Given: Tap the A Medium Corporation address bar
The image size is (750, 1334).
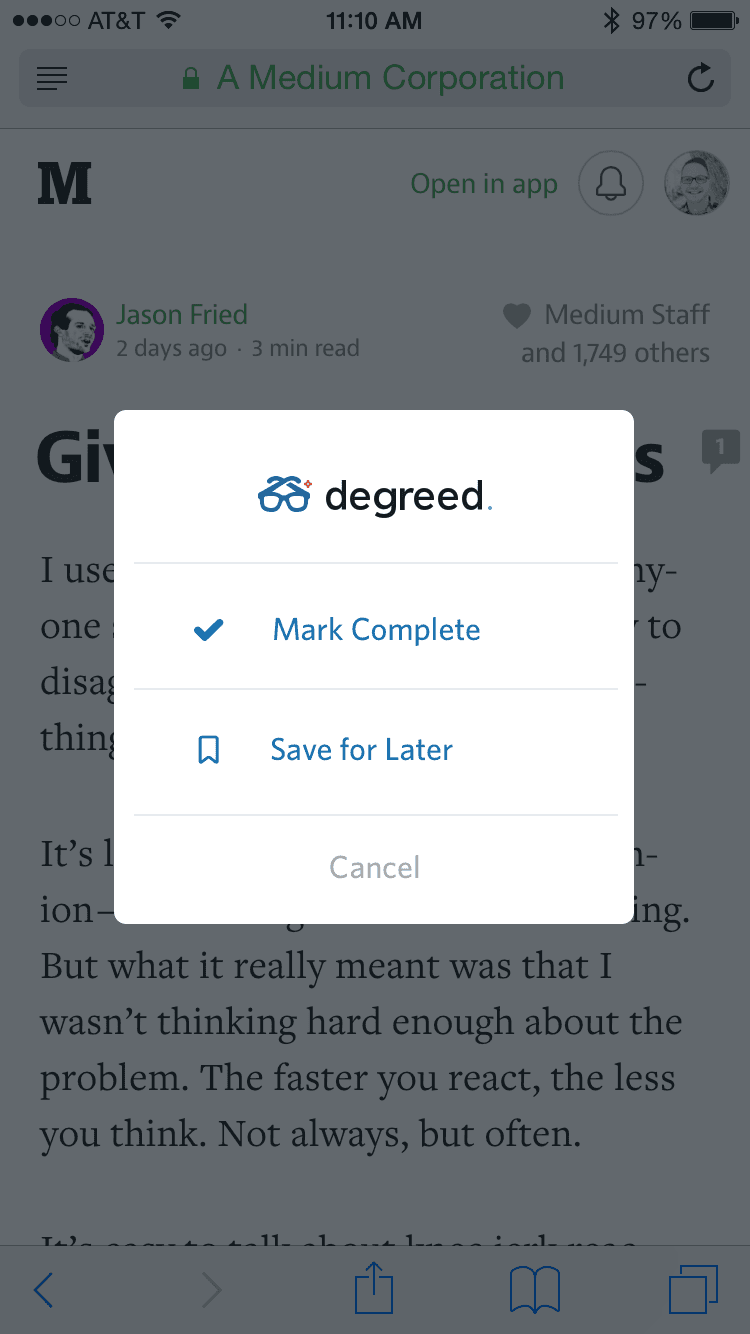Looking at the screenshot, I should click(x=375, y=78).
